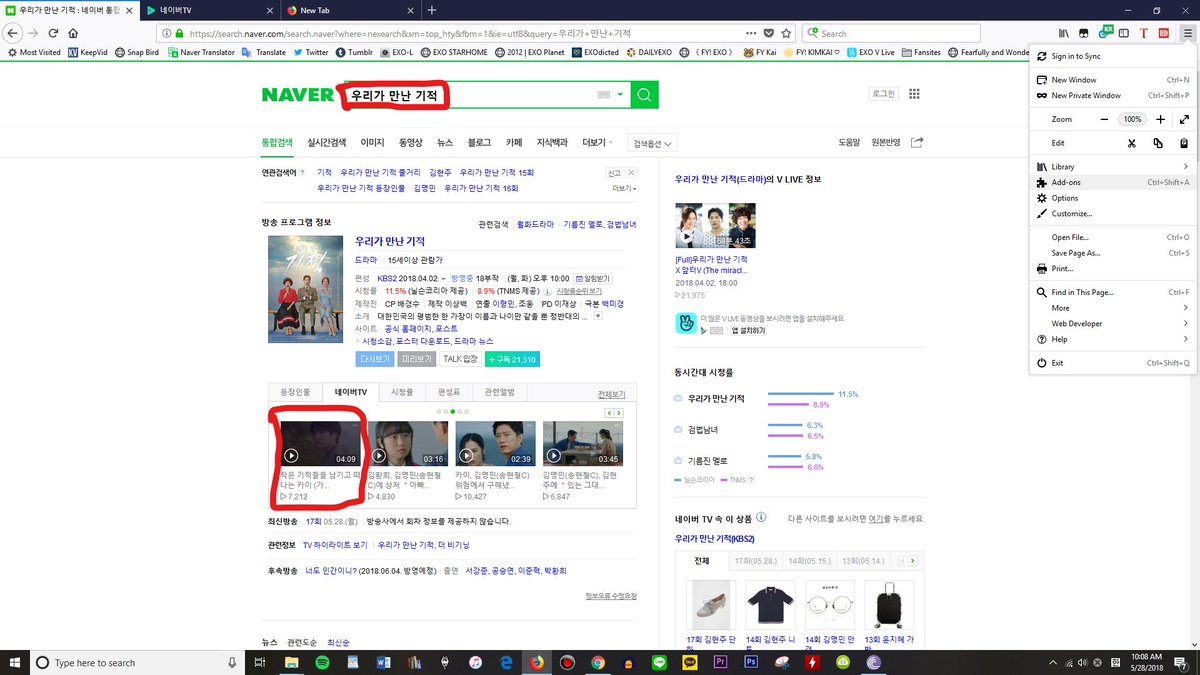Select Customize... in the Firefox menu
The image size is (1200, 675).
point(1114,213)
